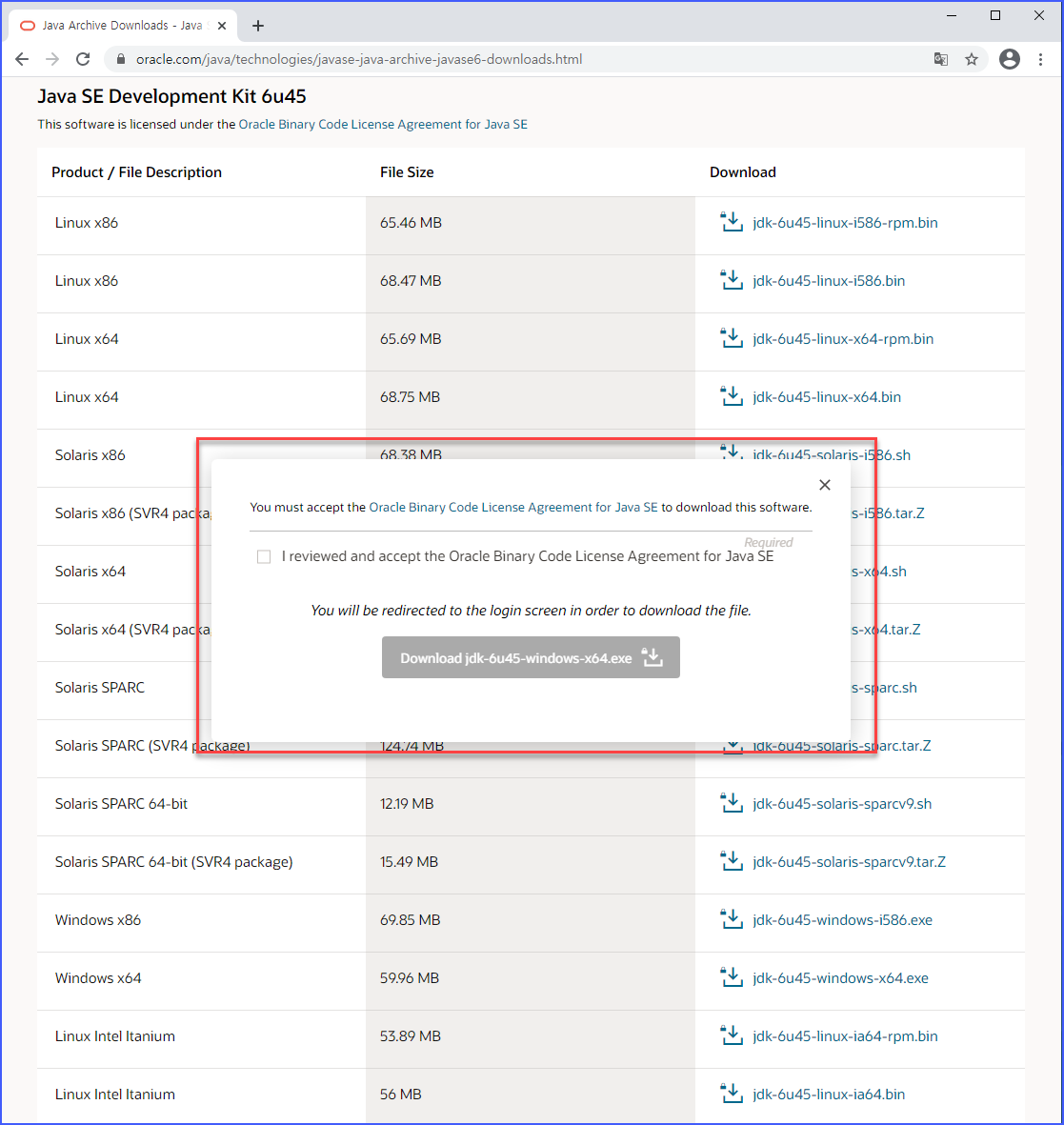Click download icon beside jdk-6u45-solaris-sparcv9.tar.Z
Screen dimensions: 1064x1125
click(732, 862)
